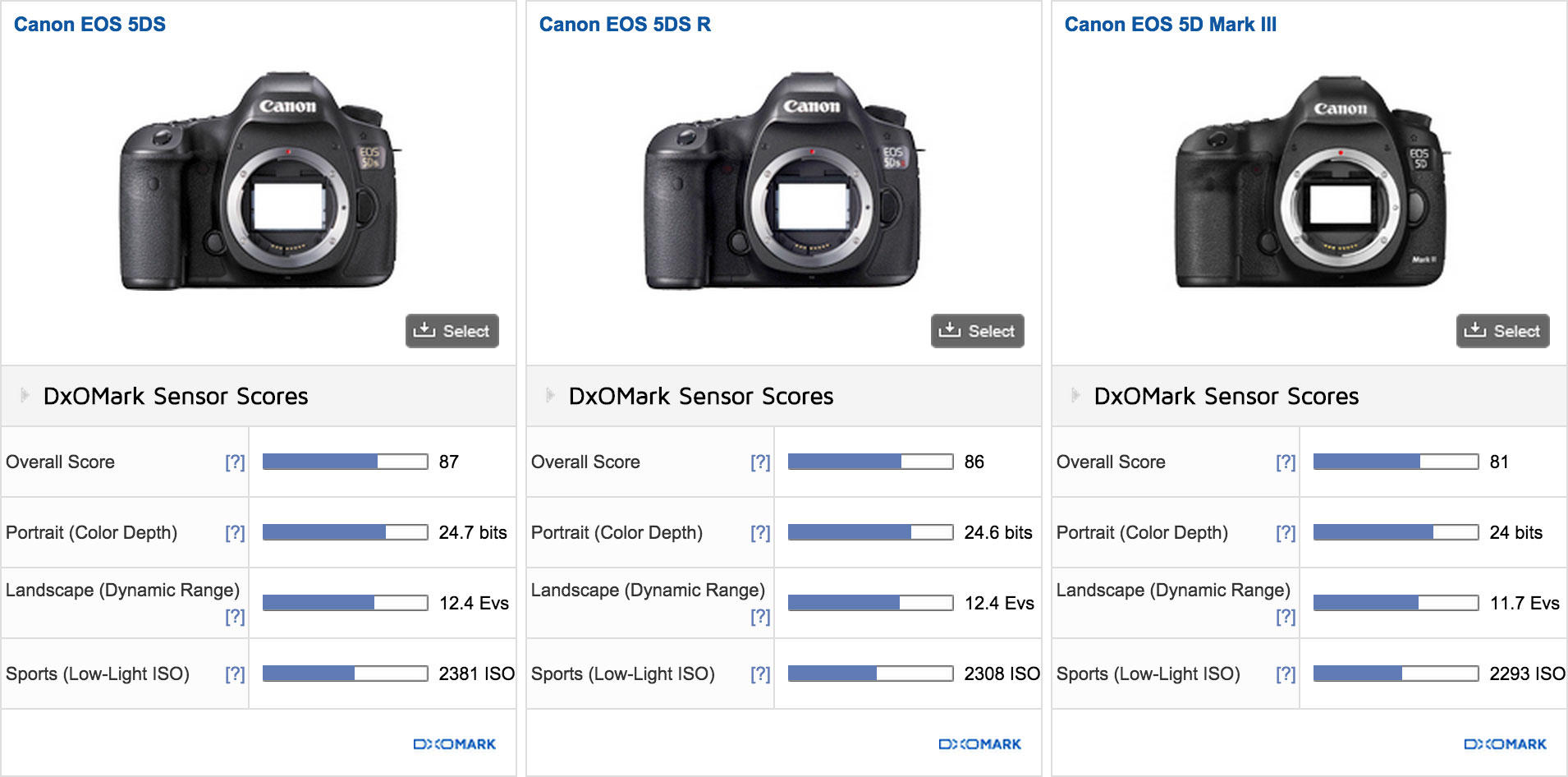
Task: Open Landscape Dynamic Range help [?] for 5DS
Action: tap(235, 617)
